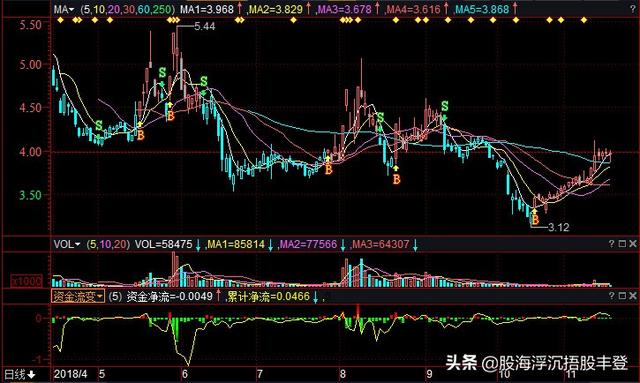Click the B buy signal just before June
The width and height of the screenshot is (640, 383).
171,116
